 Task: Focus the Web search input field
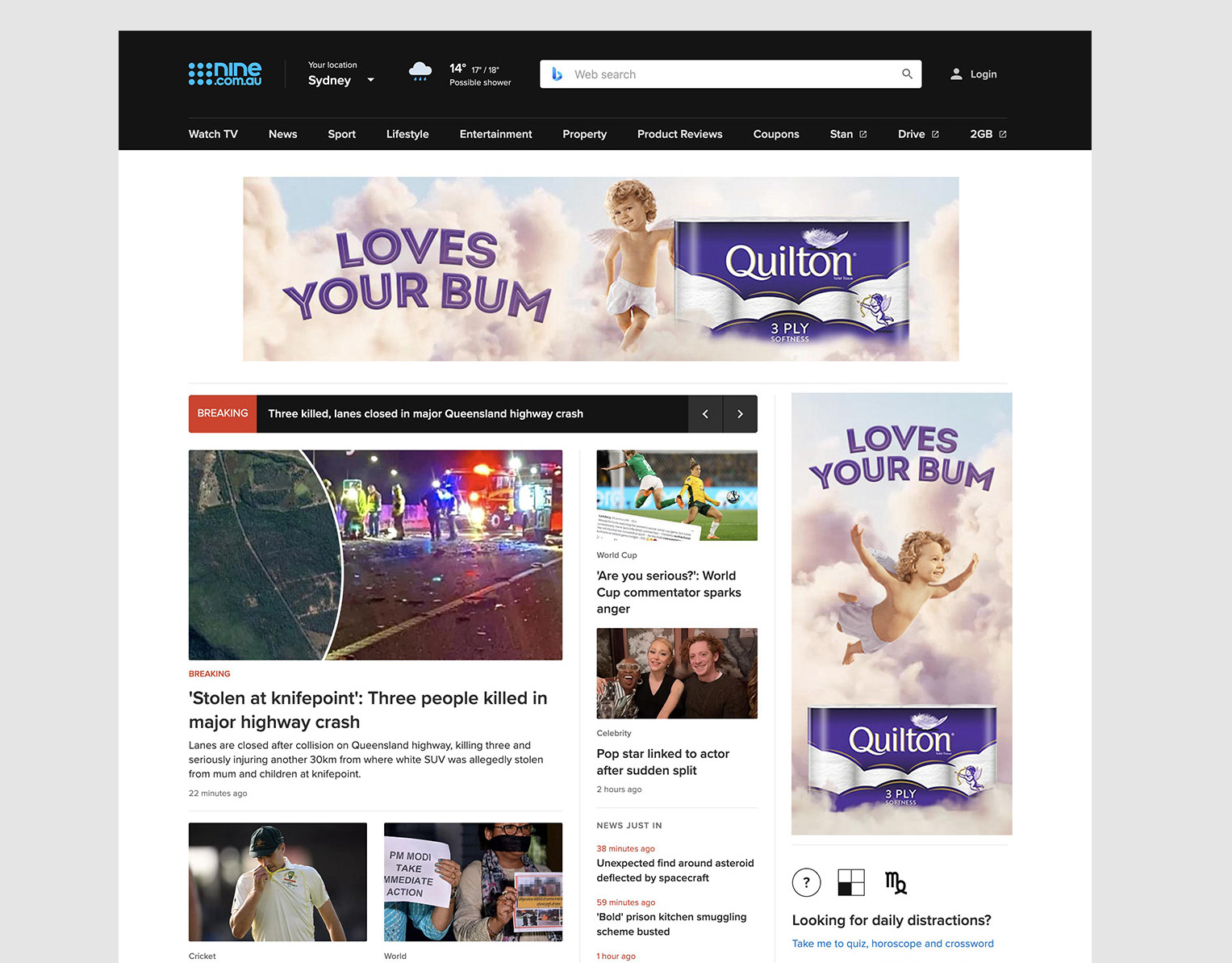point(730,74)
